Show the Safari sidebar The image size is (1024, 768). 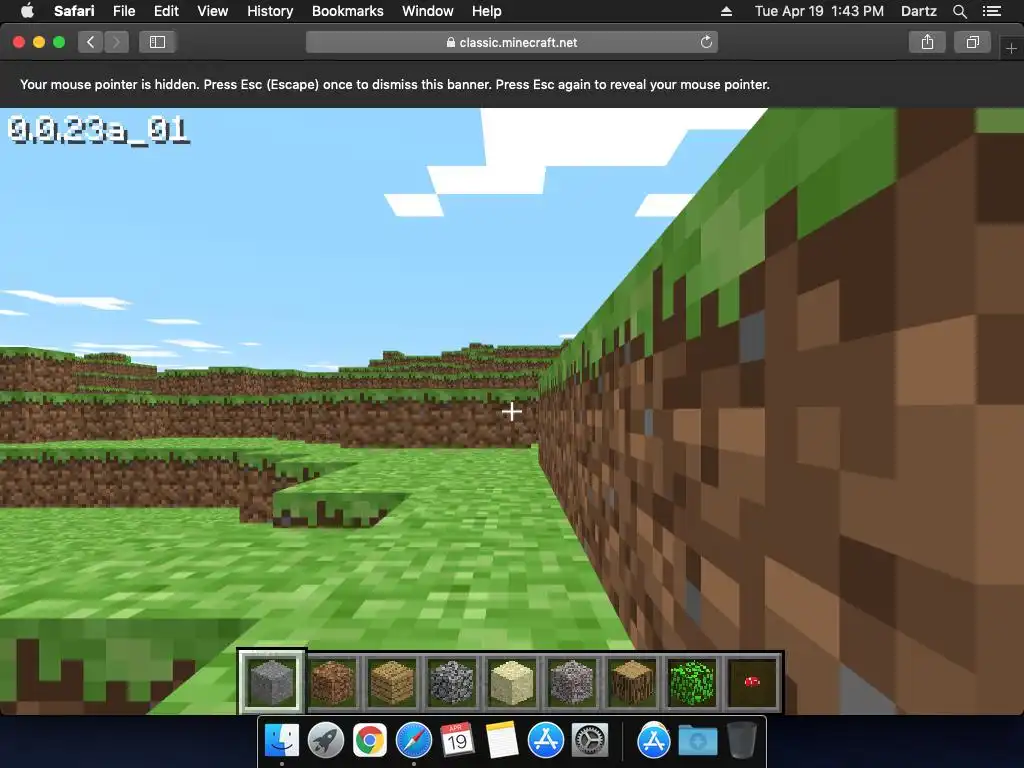point(157,42)
